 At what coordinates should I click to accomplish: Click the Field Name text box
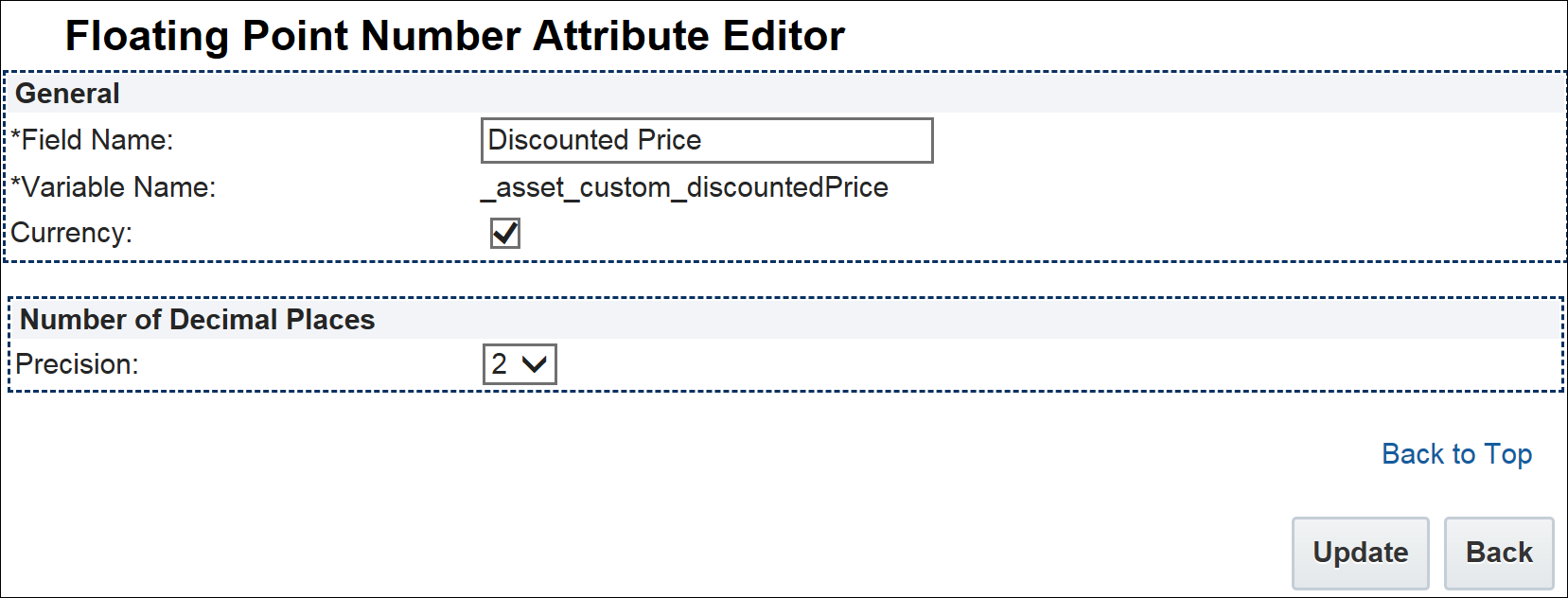click(706, 140)
